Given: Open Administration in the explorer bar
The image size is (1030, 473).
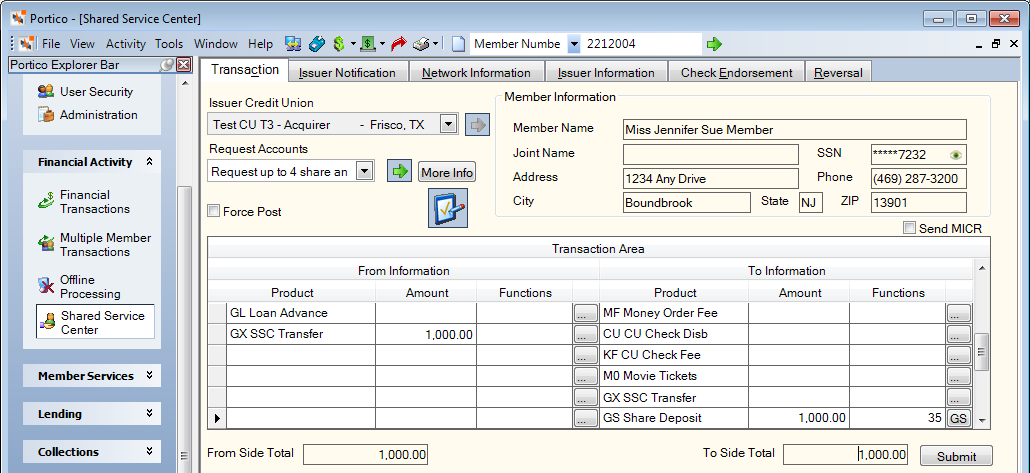Looking at the screenshot, I should pos(87,115).
